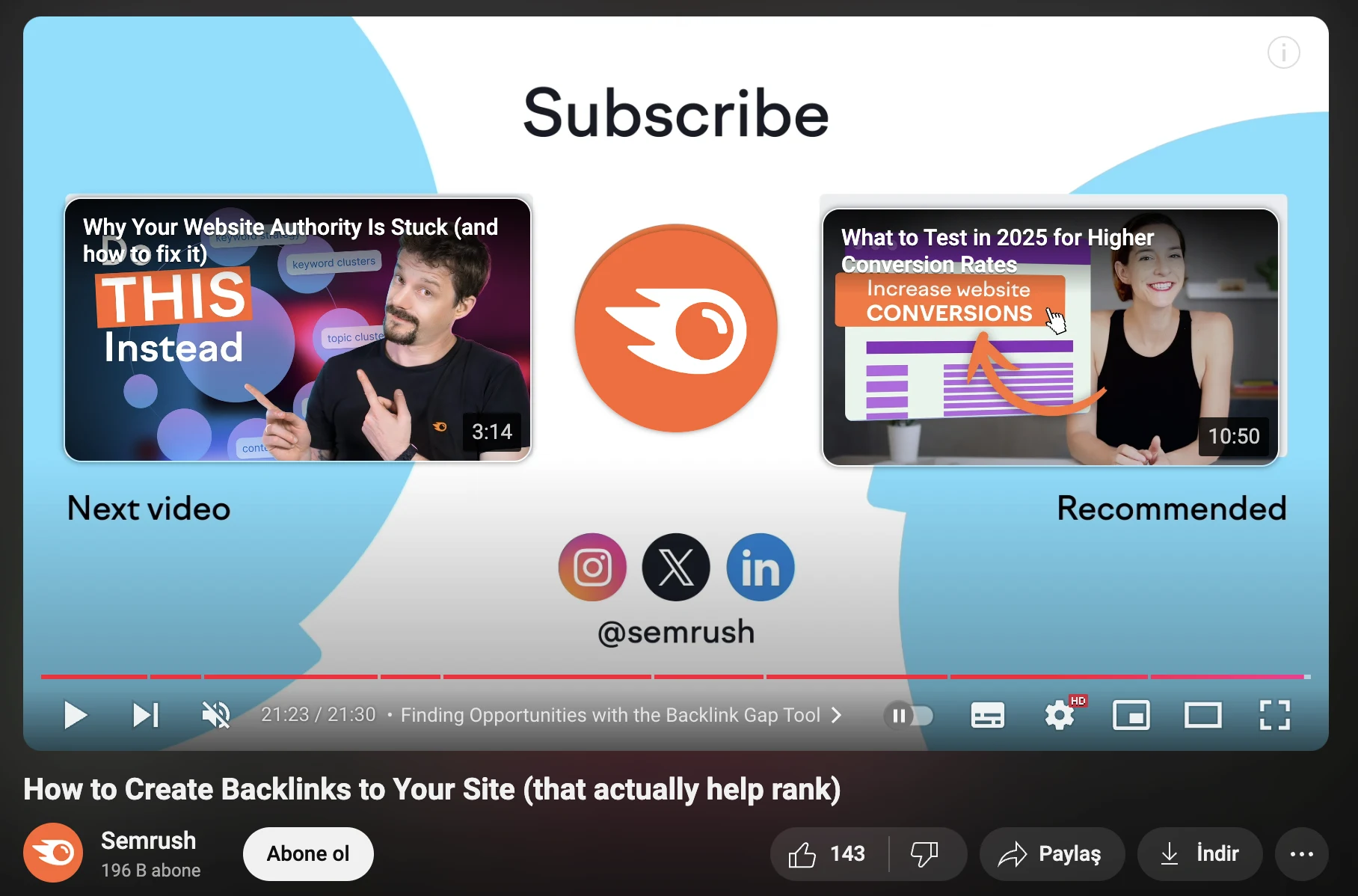
Task: Dislike the video with thumbs down
Action: (925, 853)
